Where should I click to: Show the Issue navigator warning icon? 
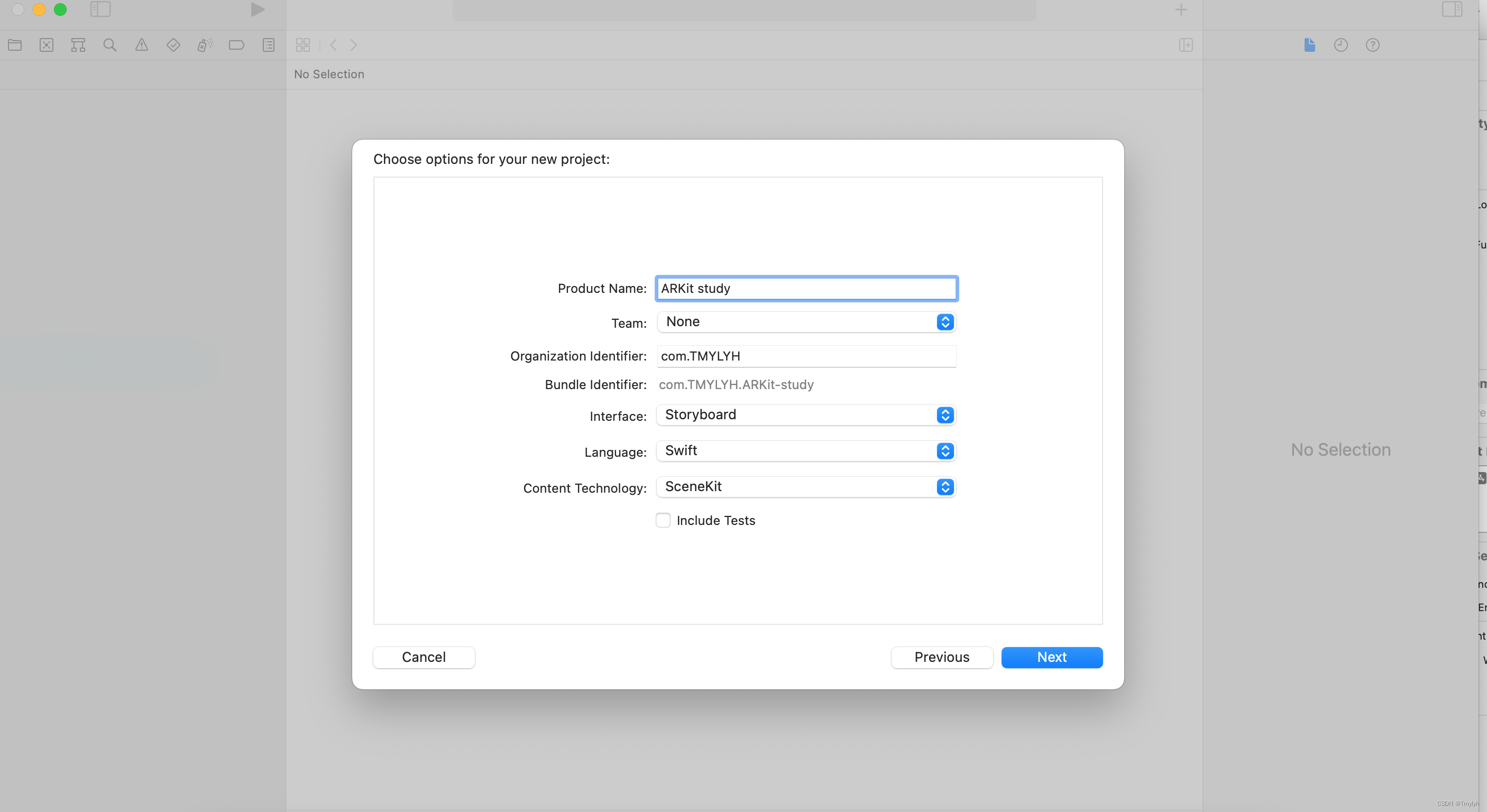point(141,45)
